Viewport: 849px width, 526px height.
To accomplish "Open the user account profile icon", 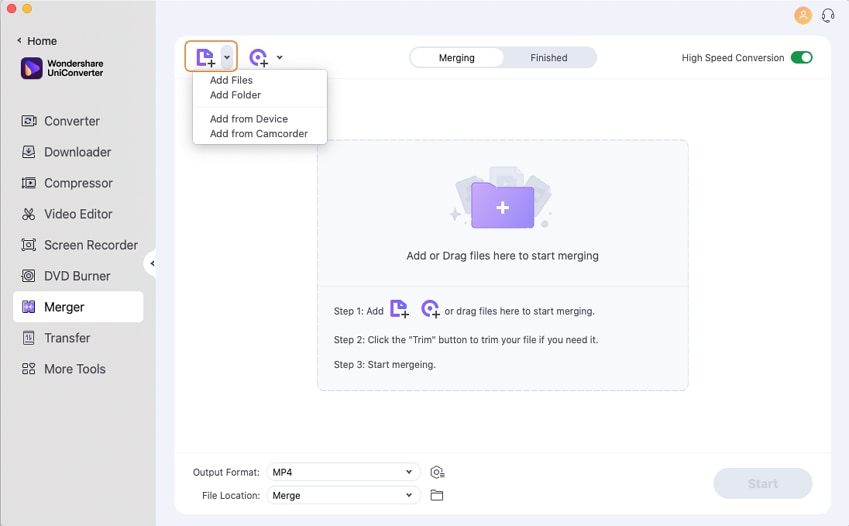I will coord(802,15).
